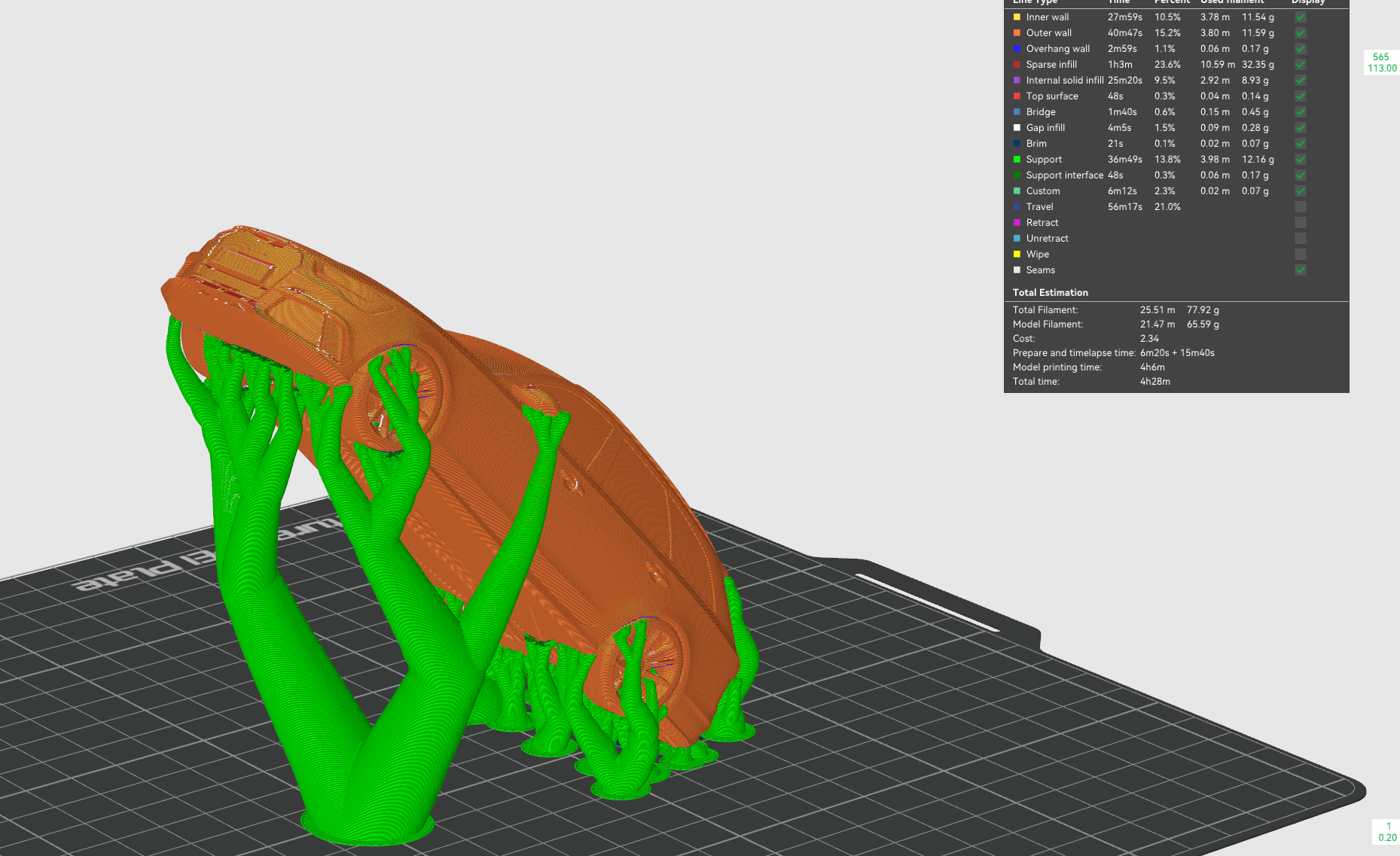The image size is (1400, 856).
Task: Enable Retract display checkbox
Action: click(x=1300, y=223)
